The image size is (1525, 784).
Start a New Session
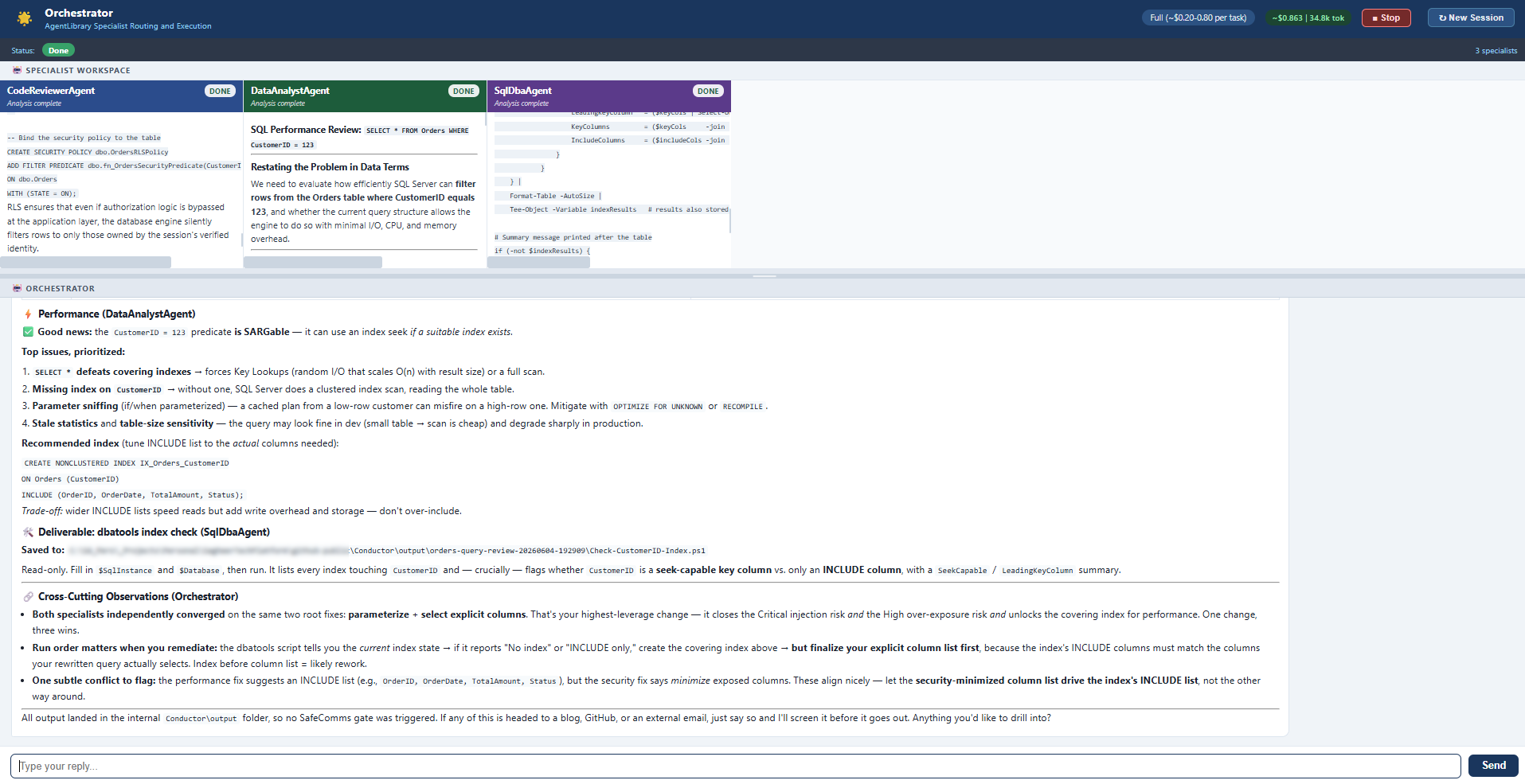pyautogui.click(x=1471, y=18)
